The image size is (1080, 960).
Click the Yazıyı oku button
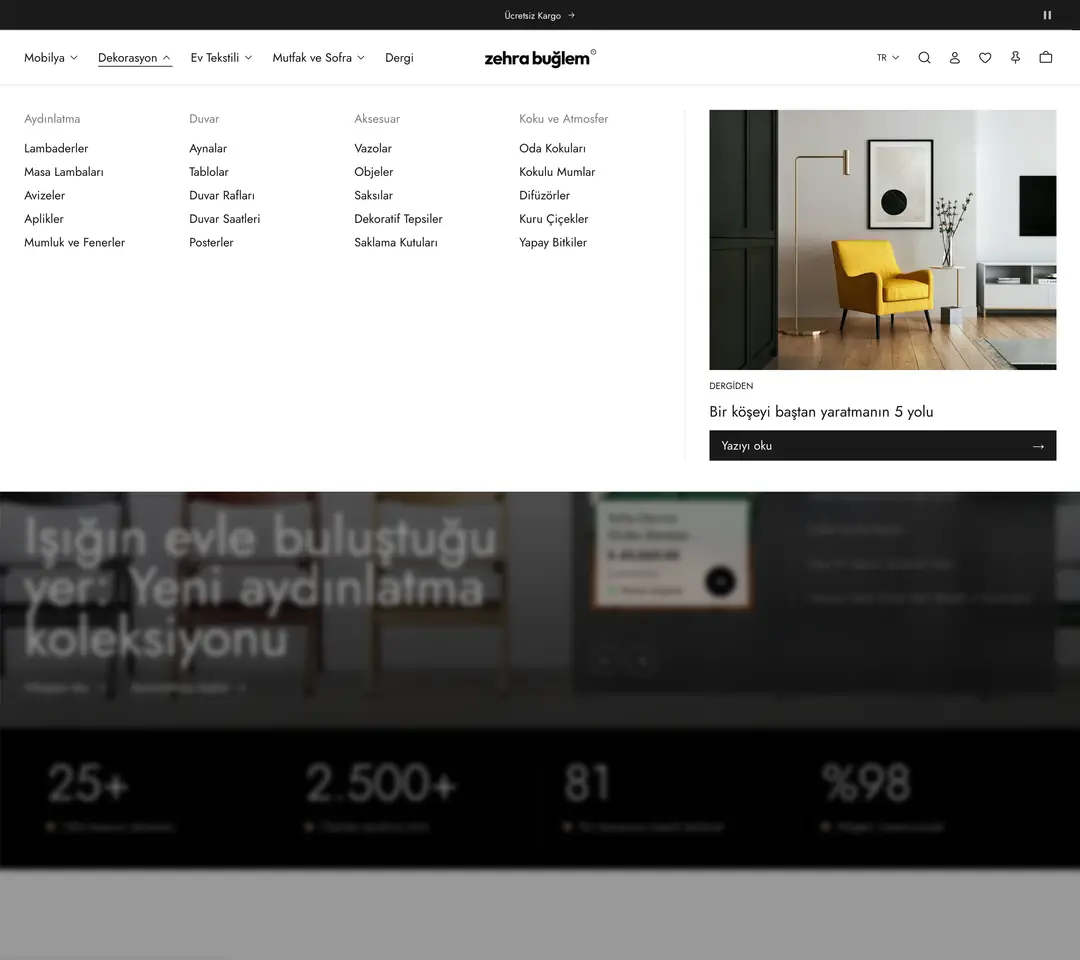(x=882, y=446)
